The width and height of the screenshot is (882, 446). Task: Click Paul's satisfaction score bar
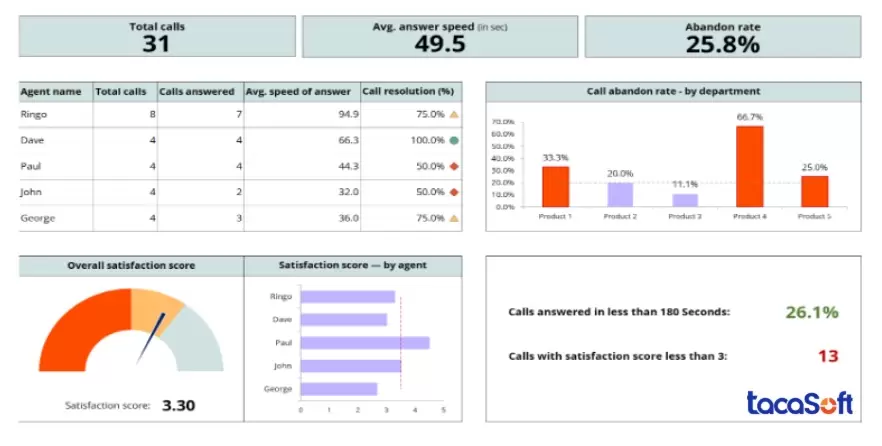pyautogui.click(x=365, y=343)
